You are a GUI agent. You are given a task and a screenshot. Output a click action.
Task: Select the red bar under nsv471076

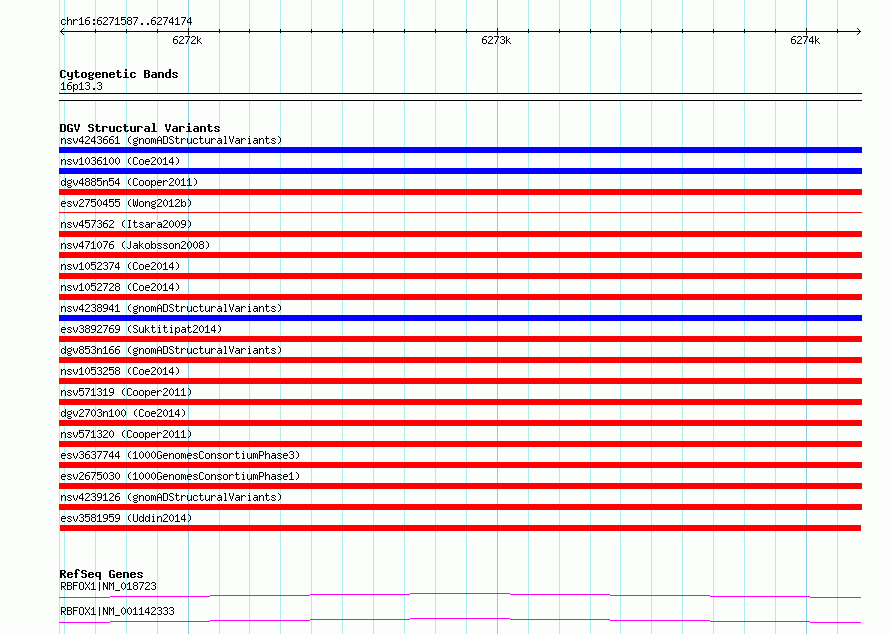[x=460, y=255]
